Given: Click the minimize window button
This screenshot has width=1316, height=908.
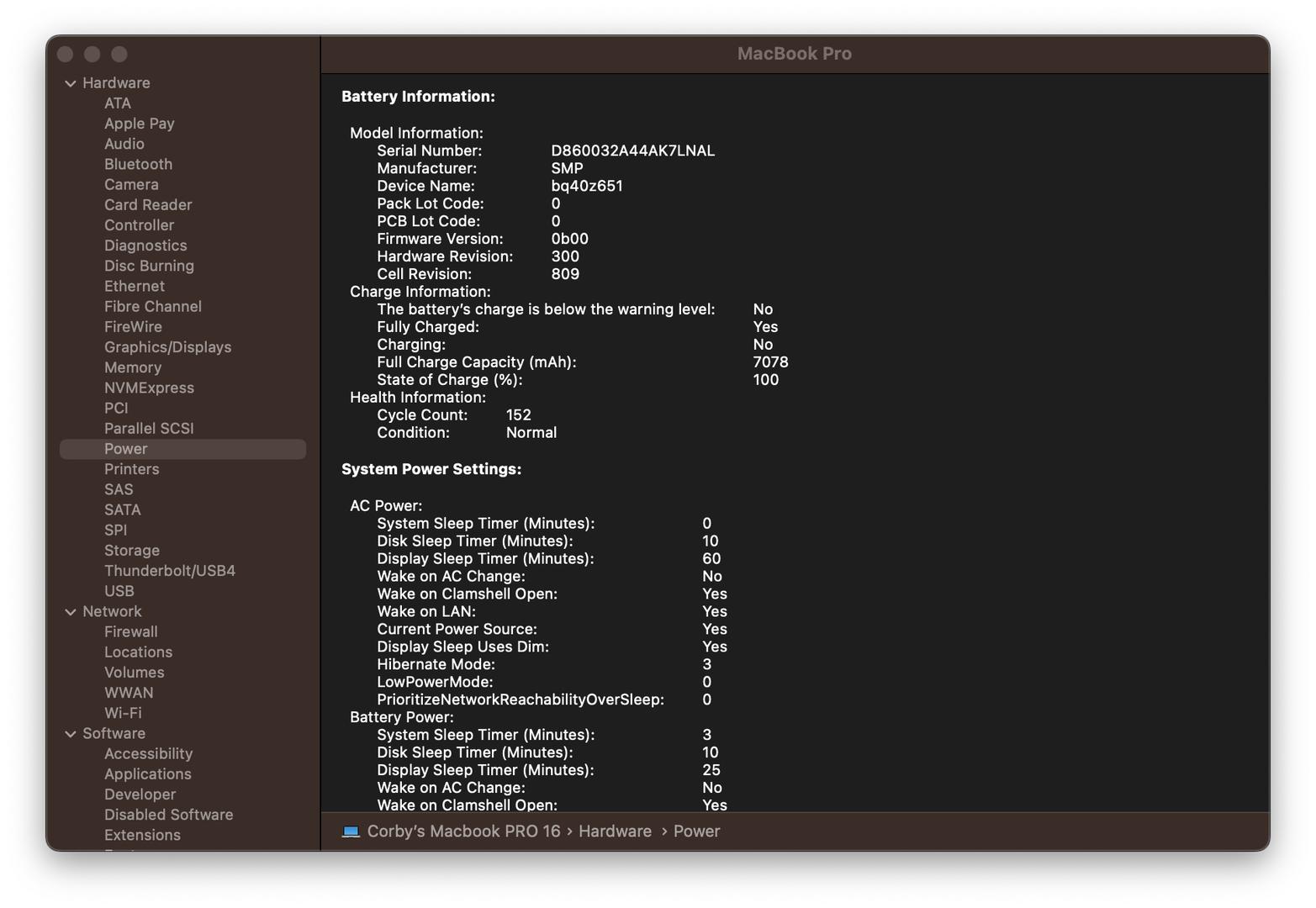Looking at the screenshot, I should pos(92,54).
